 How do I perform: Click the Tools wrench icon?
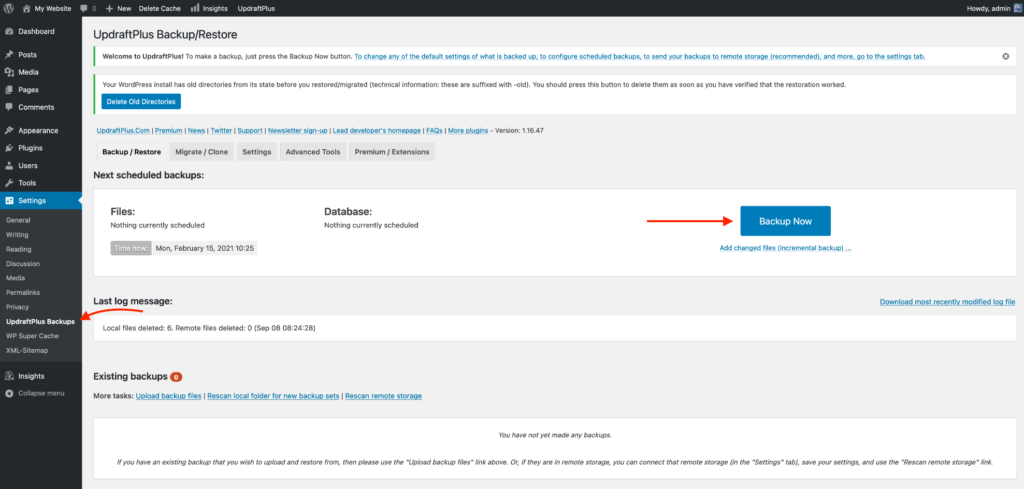pos(9,183)
